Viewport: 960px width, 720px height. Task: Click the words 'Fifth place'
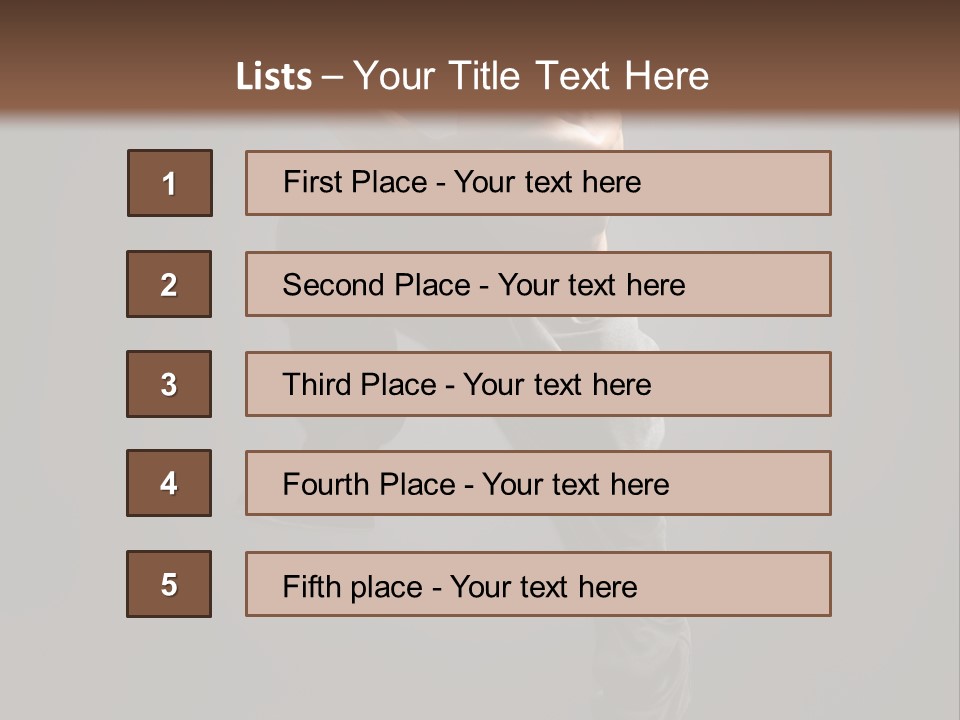(353, 587)
